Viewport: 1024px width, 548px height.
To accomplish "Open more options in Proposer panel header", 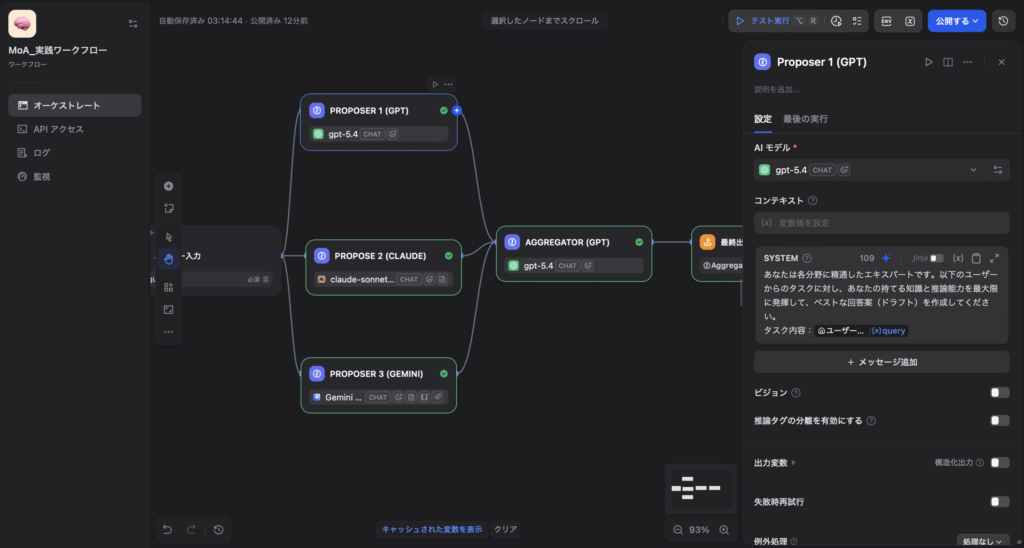I will pyautogui.click(x=968, y=62).
